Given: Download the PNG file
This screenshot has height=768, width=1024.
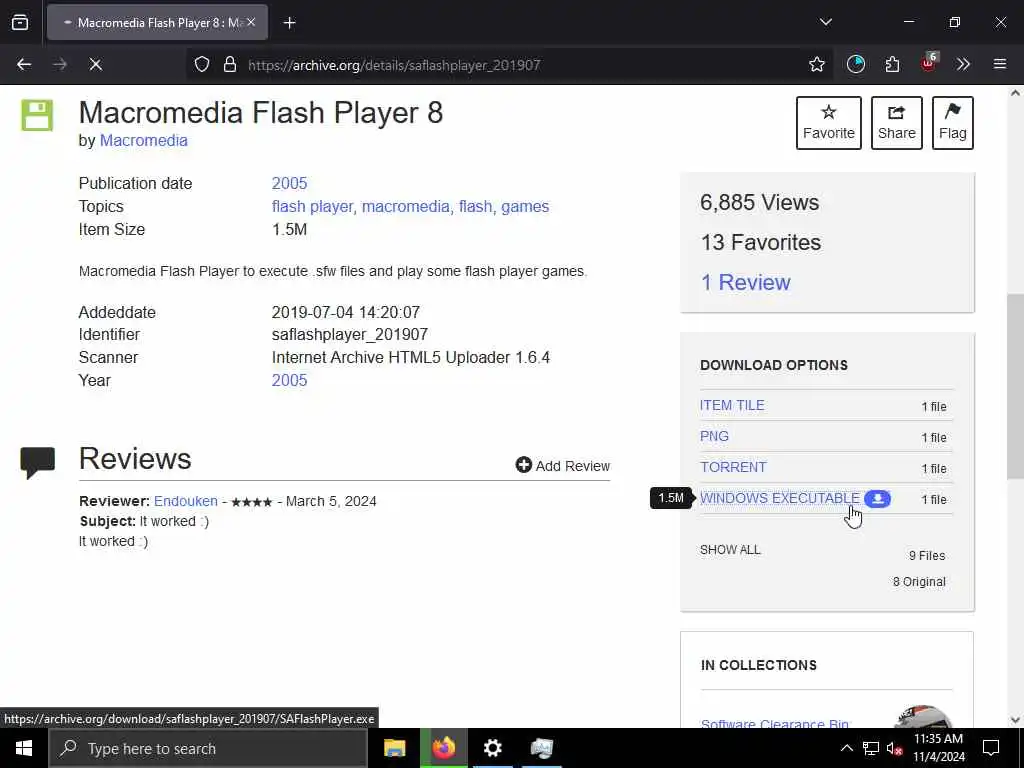Looking at the screenshot, I should tap(714, 436).
